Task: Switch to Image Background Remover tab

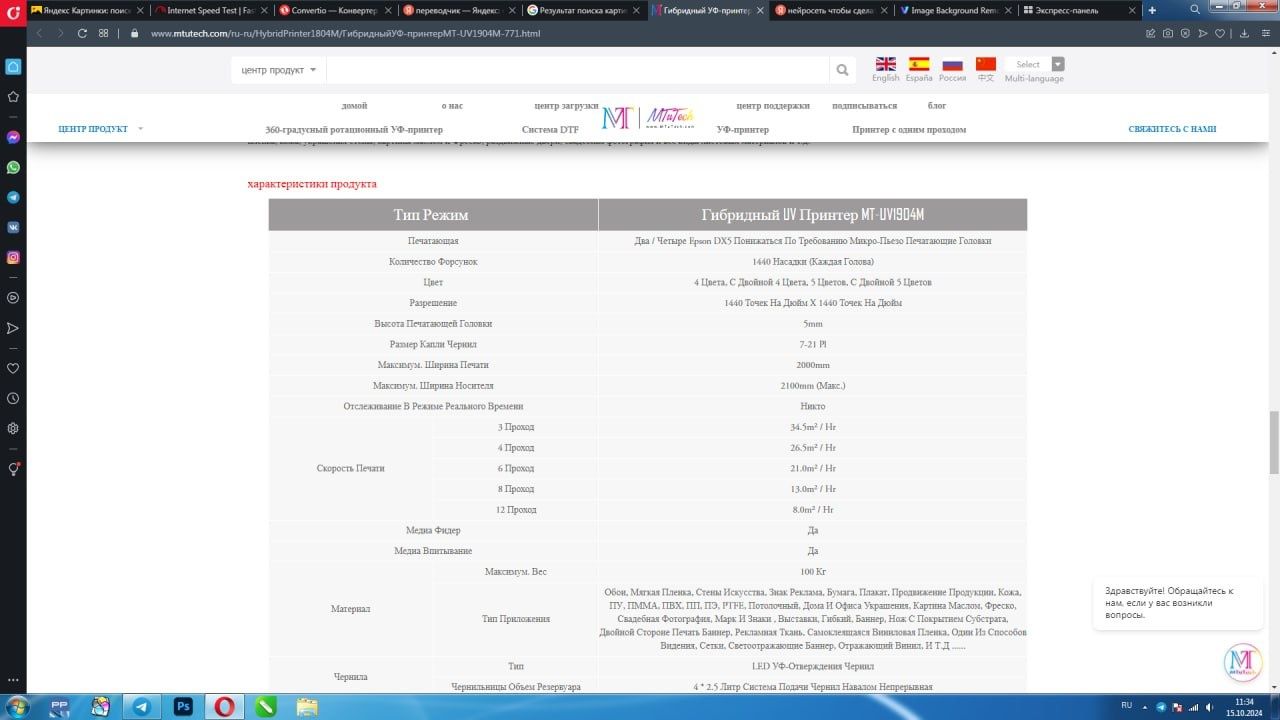Action: pyautogui.click(x=954, y=10)
